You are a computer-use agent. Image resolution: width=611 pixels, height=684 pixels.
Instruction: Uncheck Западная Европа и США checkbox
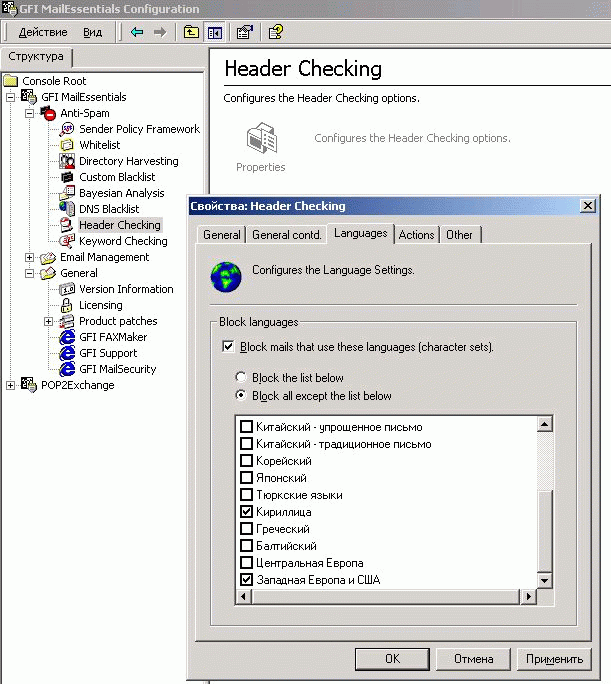point(246,580)
